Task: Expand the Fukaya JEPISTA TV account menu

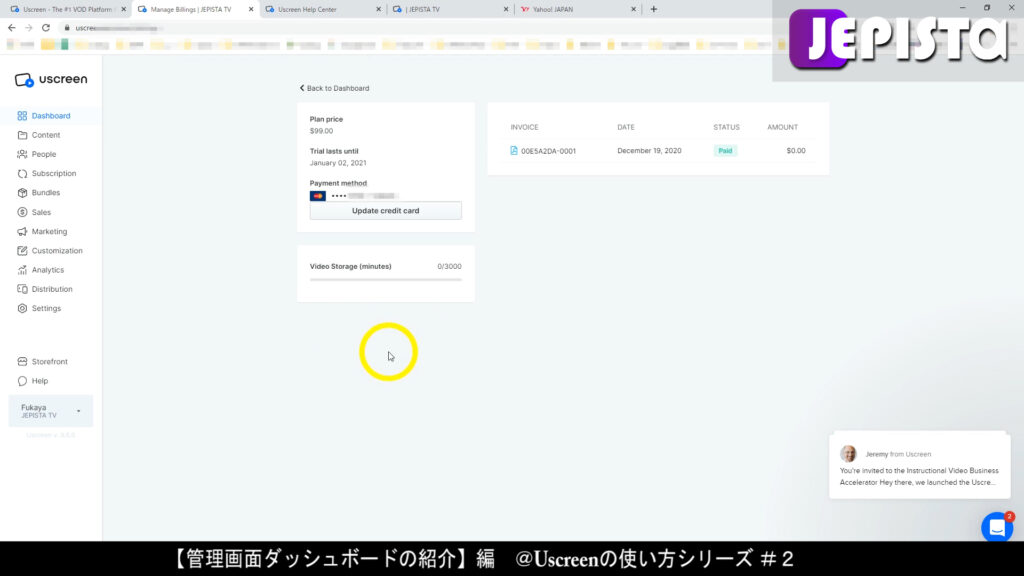Action: pos(51,411)
